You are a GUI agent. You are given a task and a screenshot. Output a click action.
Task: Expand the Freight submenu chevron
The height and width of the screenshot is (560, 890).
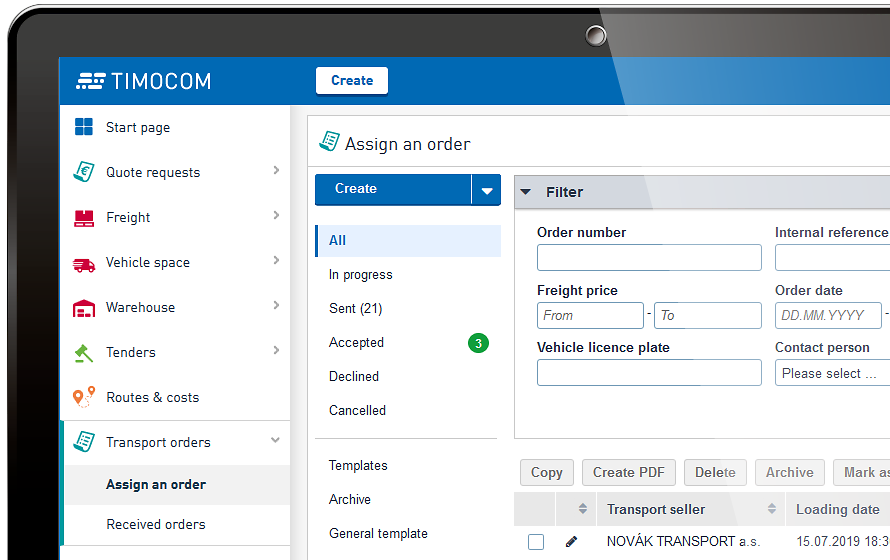[276, 215]
